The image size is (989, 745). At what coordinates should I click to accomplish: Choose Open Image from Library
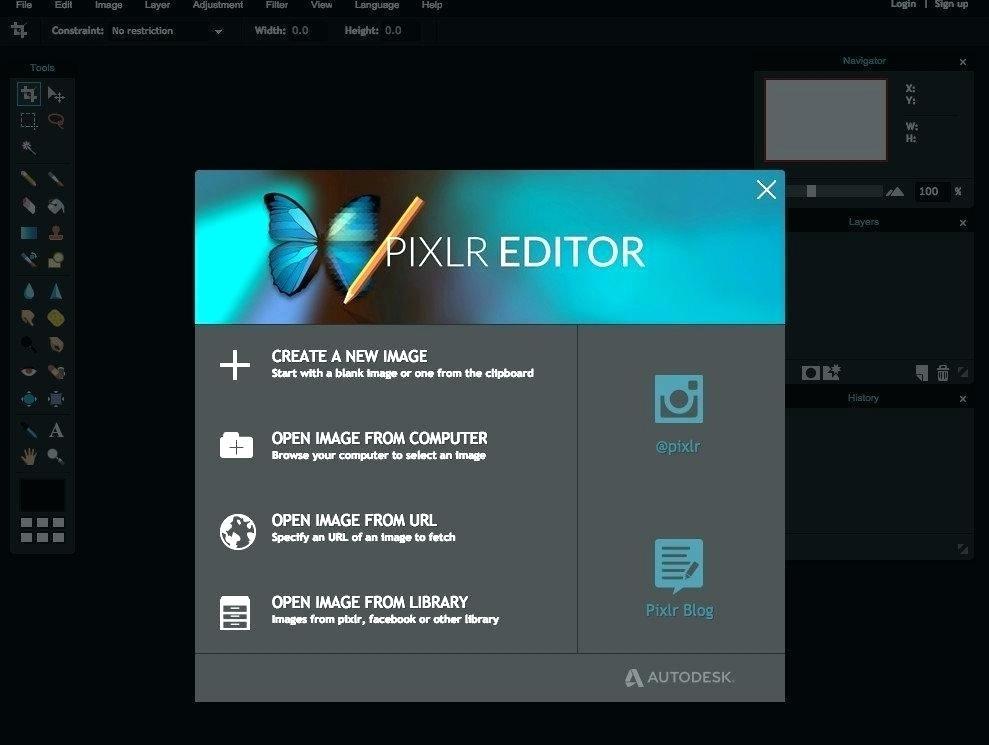tap(360, 611)
